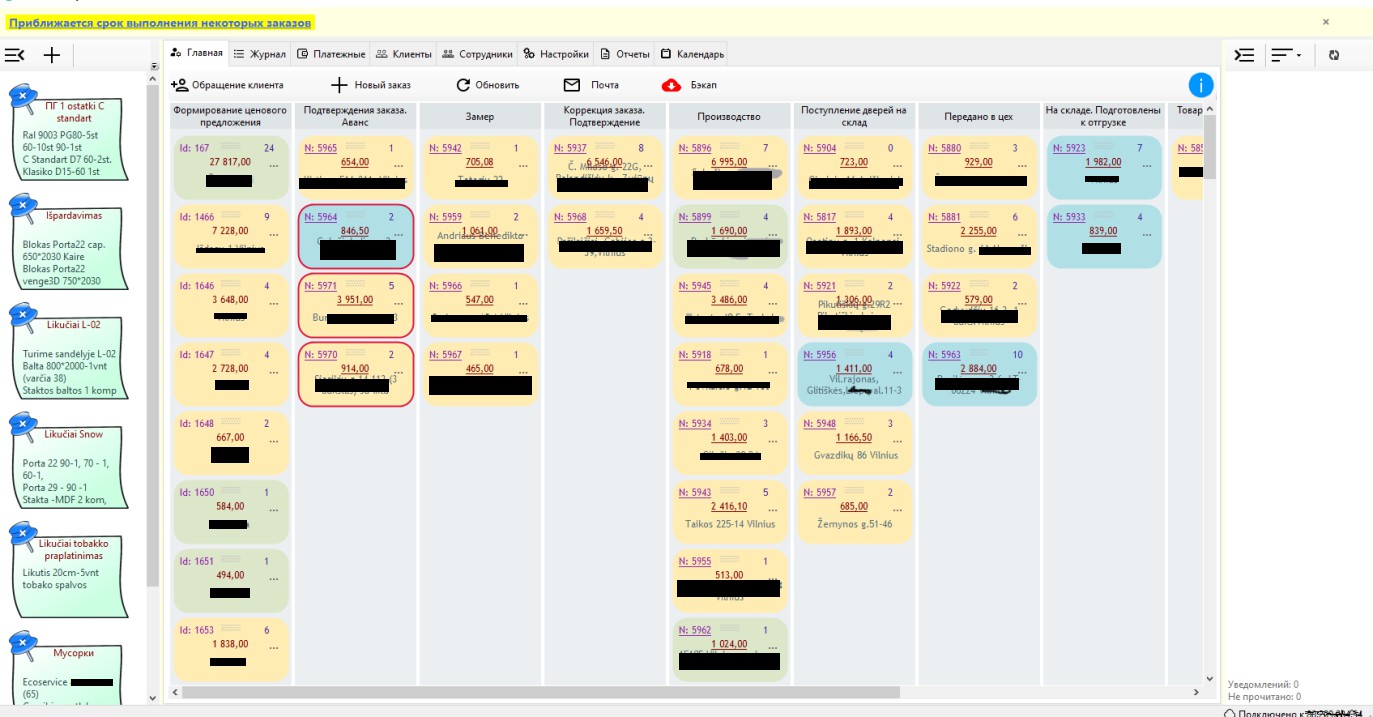Switch to the Отчеты tab
The width and height of the screenshot is (1373, 717).
(x=625, y=54)
